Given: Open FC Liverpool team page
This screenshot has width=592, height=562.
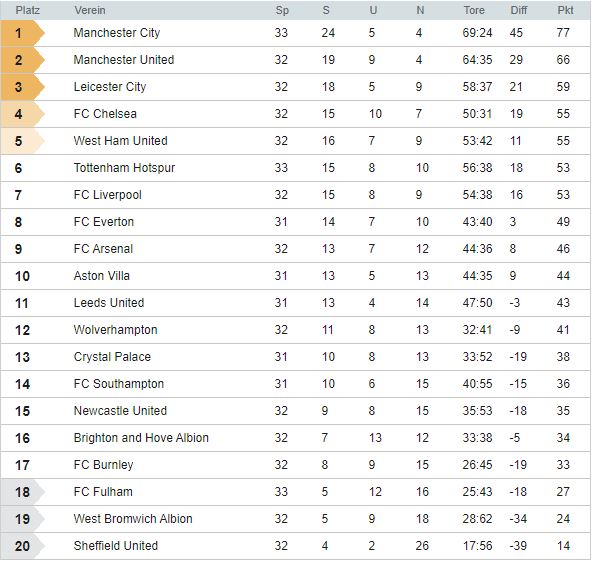Looking at the screenshot, I should click(108, 195).
